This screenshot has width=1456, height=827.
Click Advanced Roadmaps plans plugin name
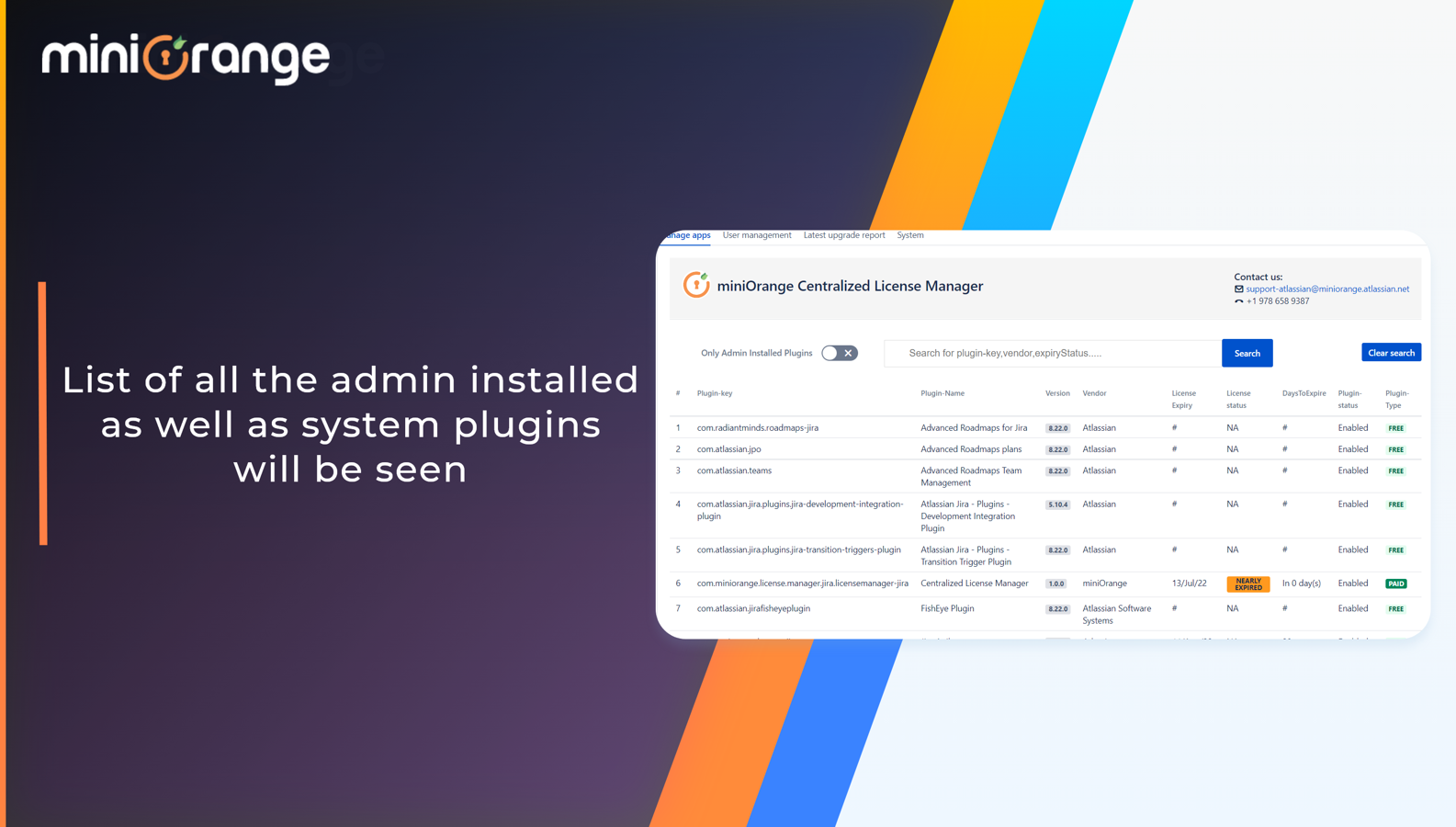(x=971, y=449)
